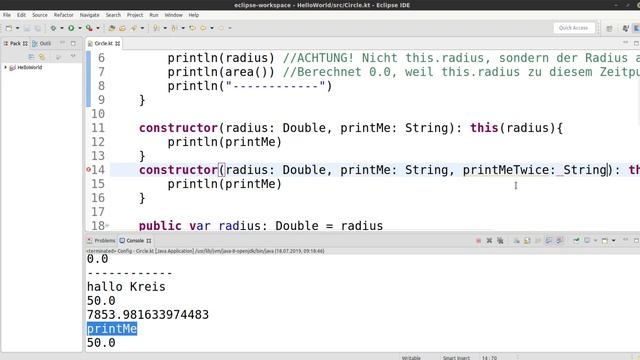
Task: Select the Outline tab
Action: (42, 43)
